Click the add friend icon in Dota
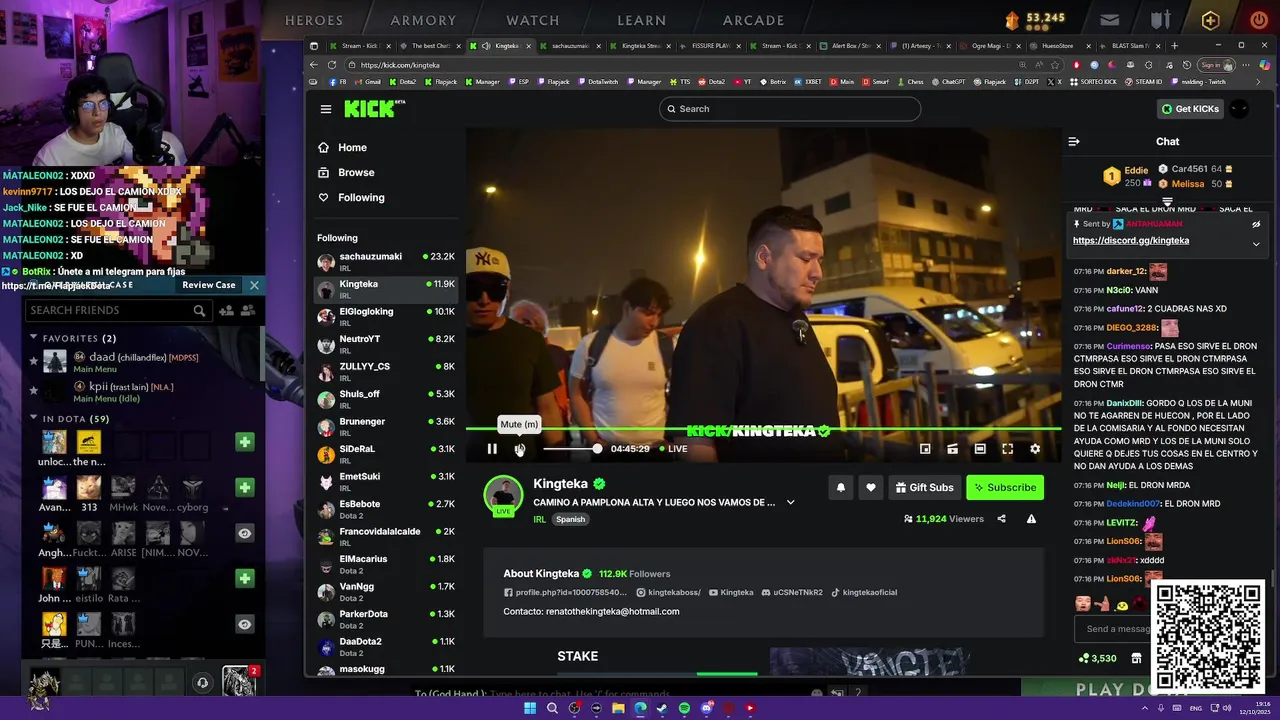Image resolution: width=1280 pixels, height=720 pixels. 227,311
